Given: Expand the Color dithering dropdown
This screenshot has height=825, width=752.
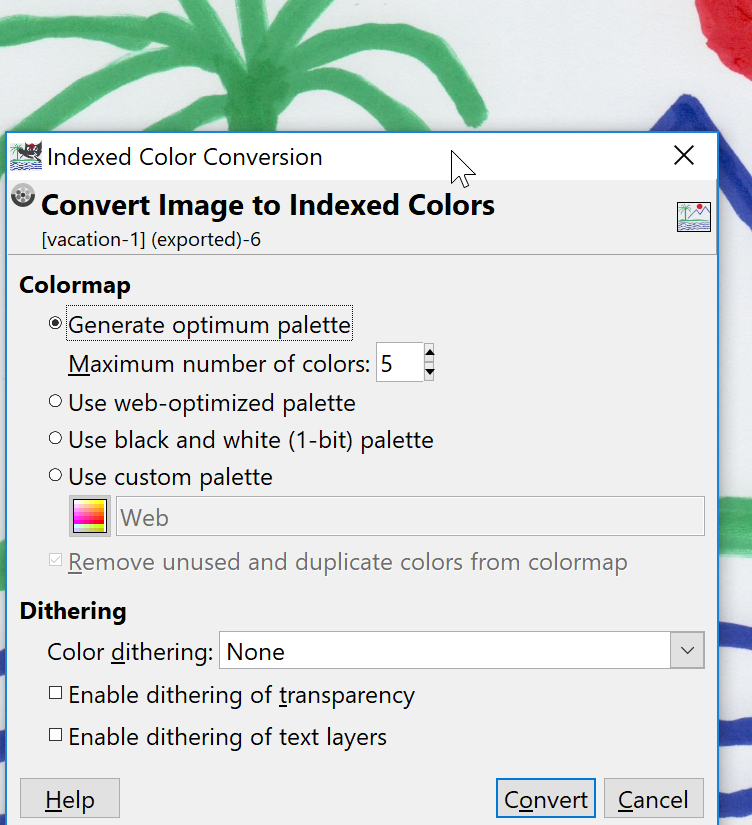Looking at the screenshot, I should (686, 651).
